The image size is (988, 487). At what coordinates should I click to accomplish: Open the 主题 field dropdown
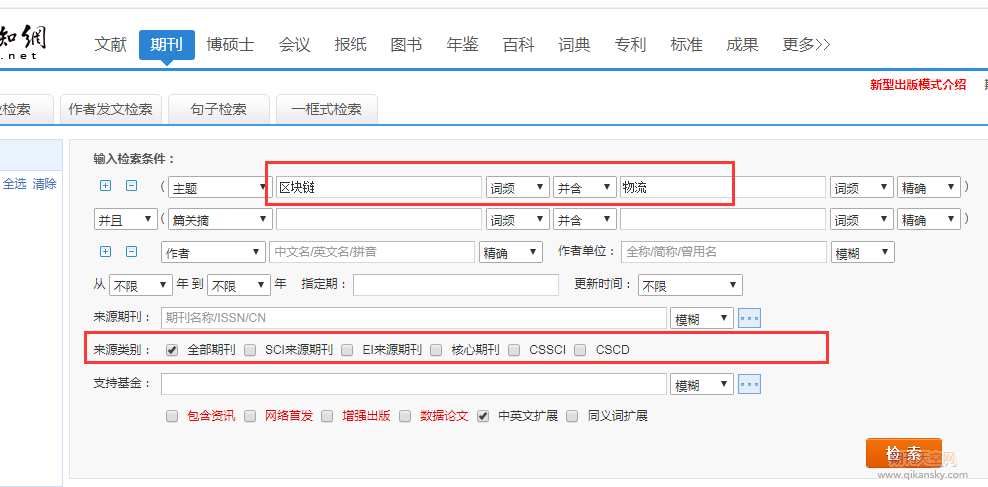pyautogui.click(x=218, y=187)
